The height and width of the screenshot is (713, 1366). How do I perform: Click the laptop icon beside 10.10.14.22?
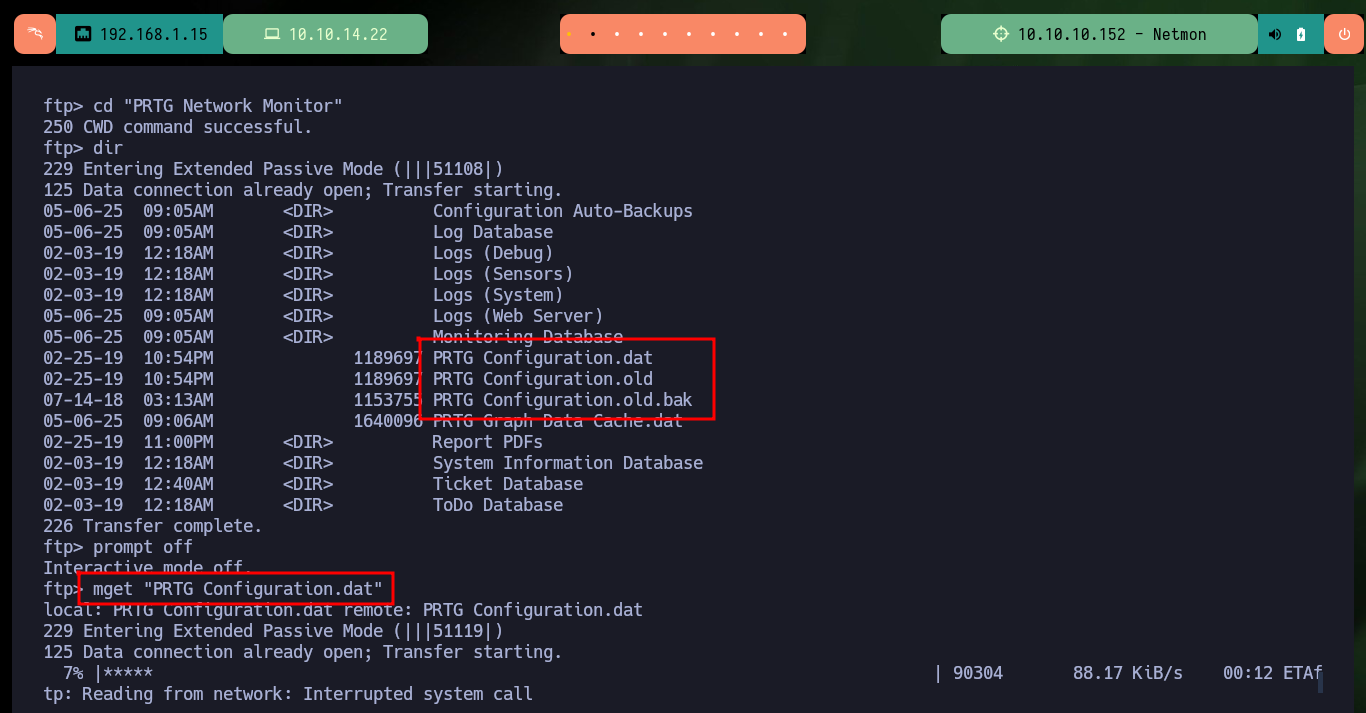[x=272, y=34]
